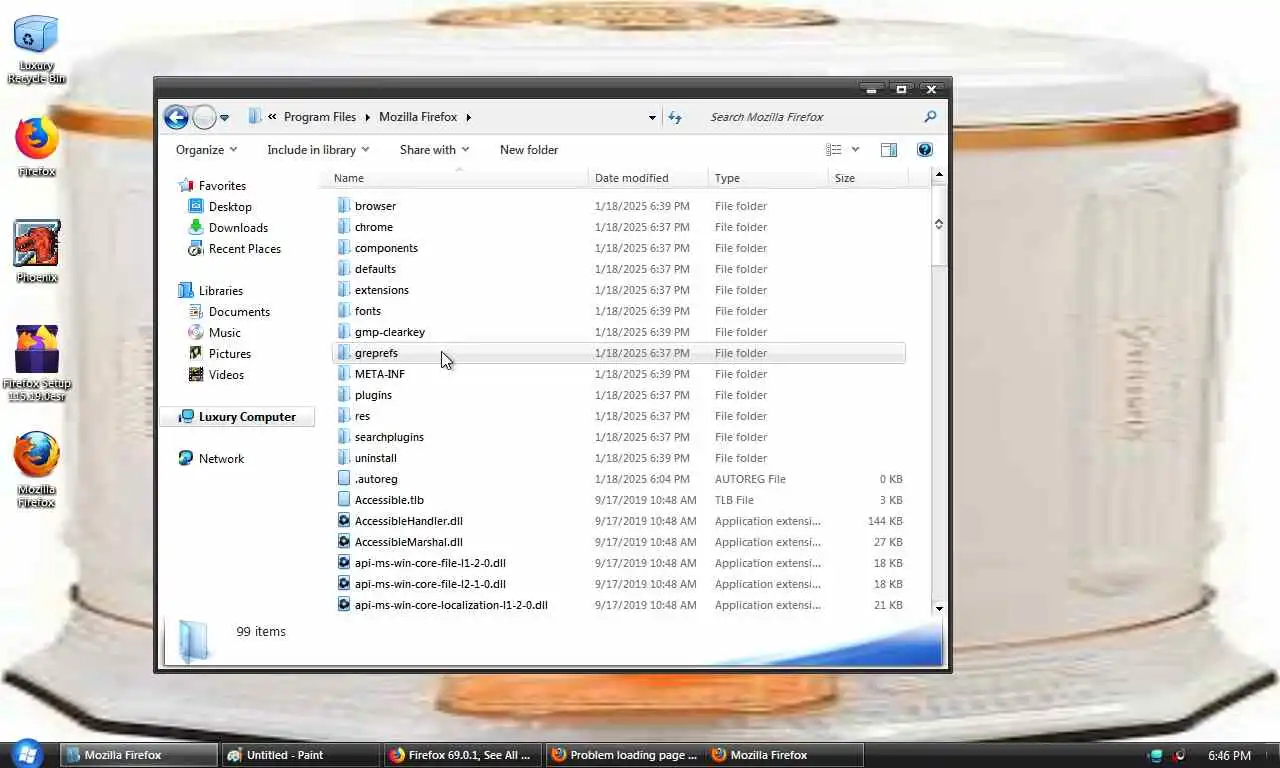The image size is (1280, 768).
Task: Expand the Program Files breadcrumb arrow
Action: pos(368,117)
